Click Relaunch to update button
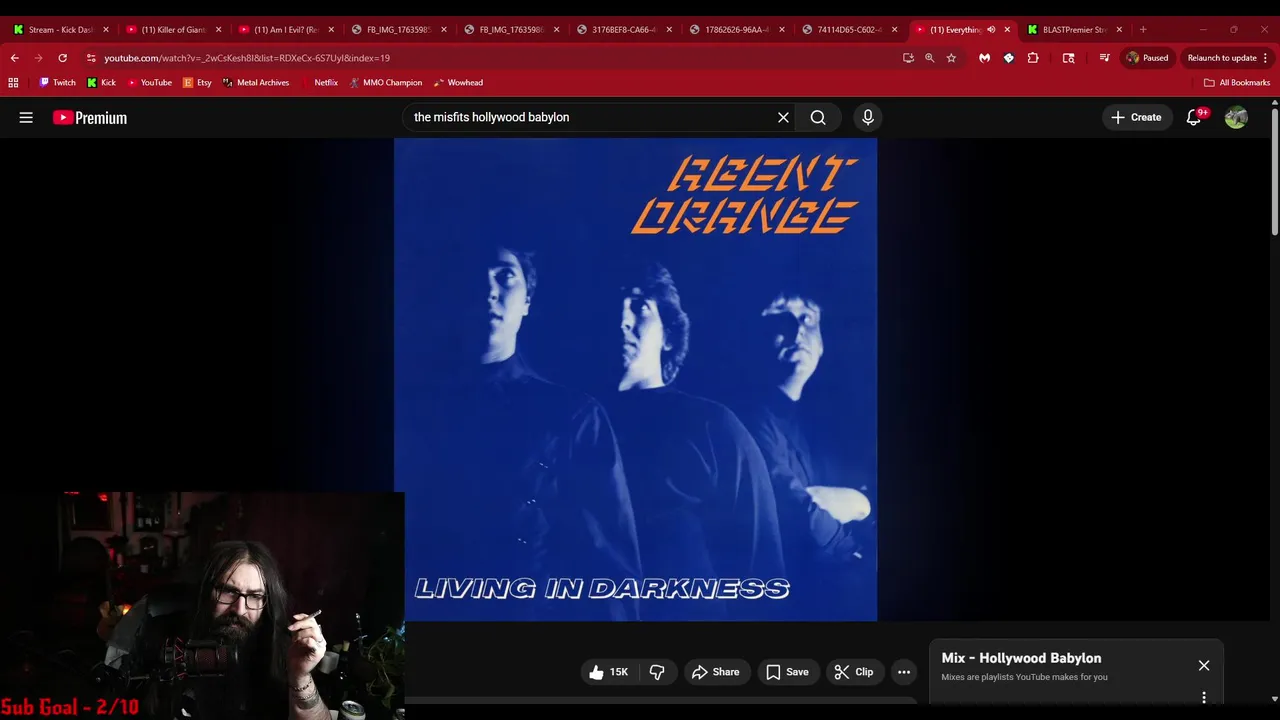The width and height of the screenshot is (1280, 720). 1222,58
